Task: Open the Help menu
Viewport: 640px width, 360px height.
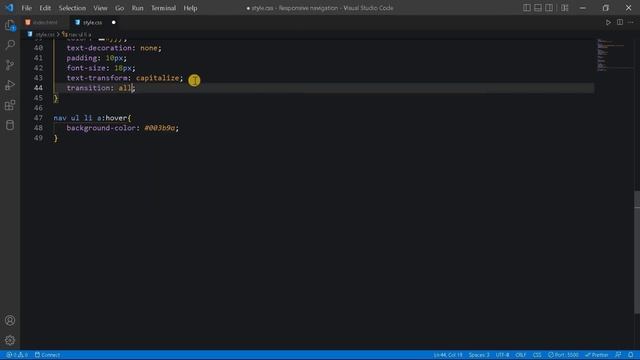Action: coord(190,8)
